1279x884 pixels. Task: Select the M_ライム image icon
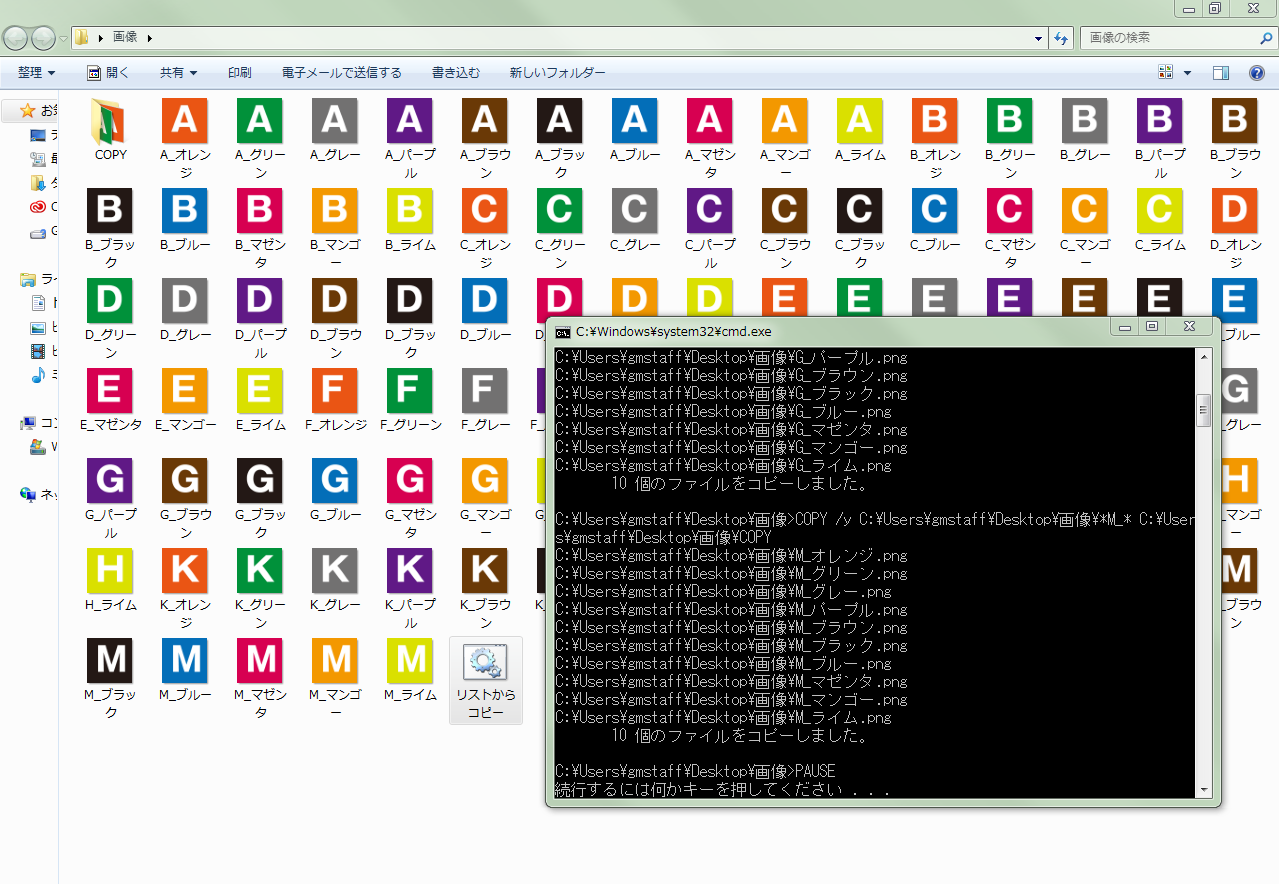[409, 661]
